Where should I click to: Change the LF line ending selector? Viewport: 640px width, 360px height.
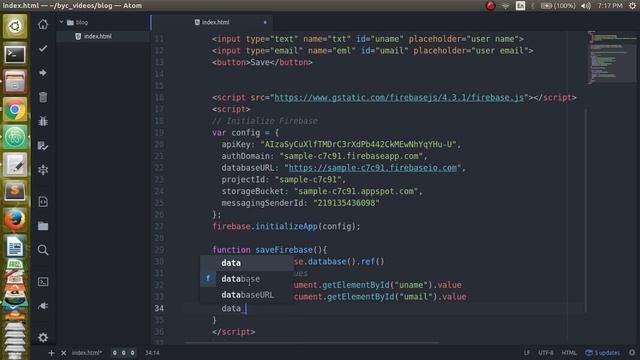pyautogui.click(x=527, y=353)
